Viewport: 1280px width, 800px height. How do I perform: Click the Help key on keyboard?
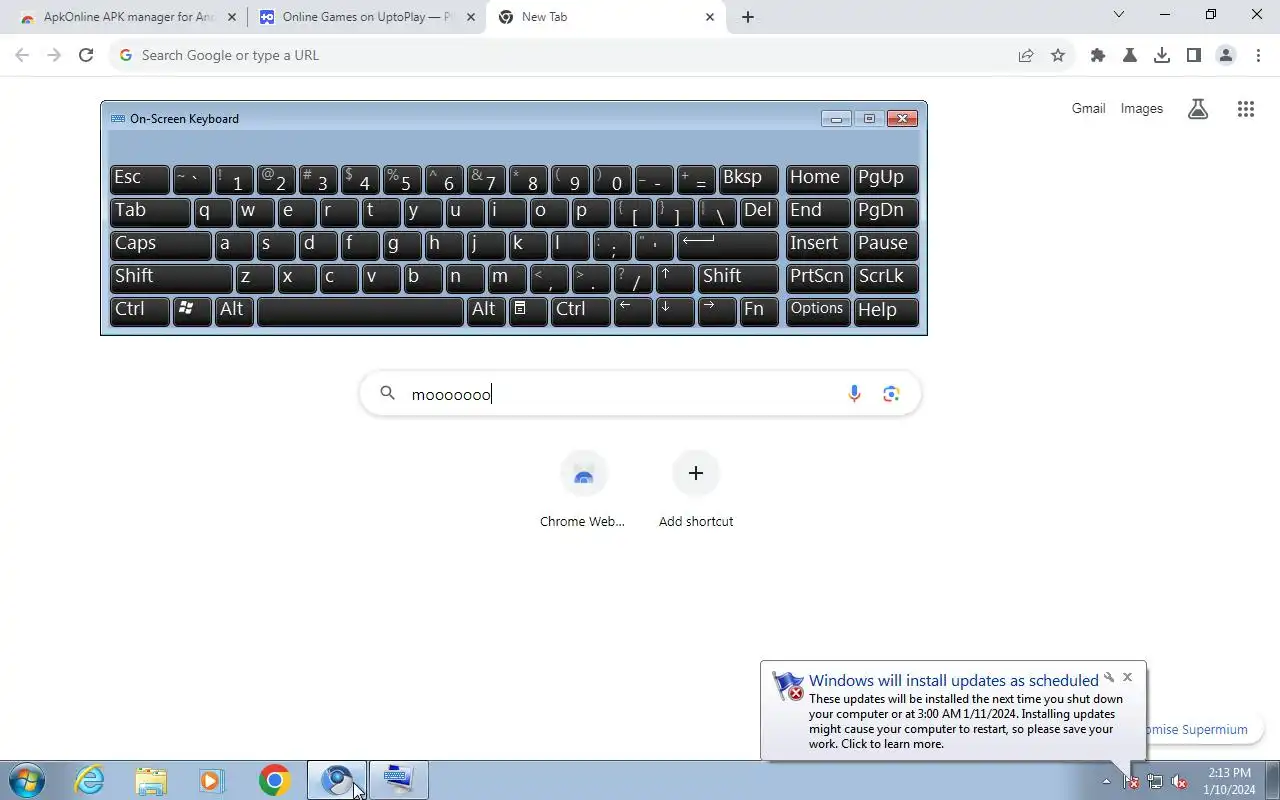(x=886, y=310)
